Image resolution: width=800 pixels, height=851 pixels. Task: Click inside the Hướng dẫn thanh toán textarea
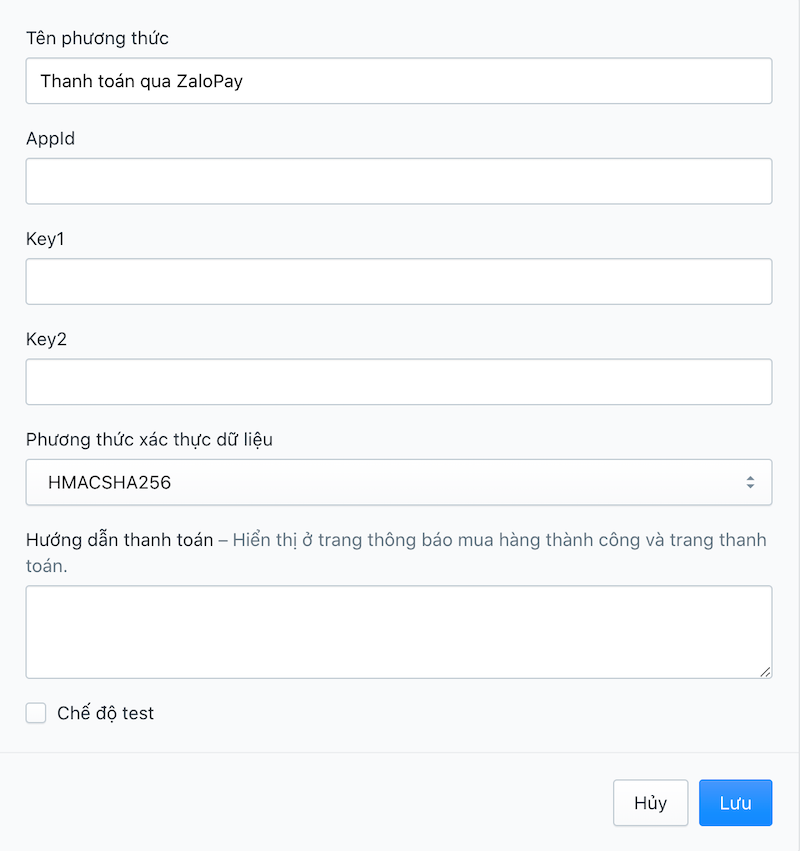(x=398, y=632)
